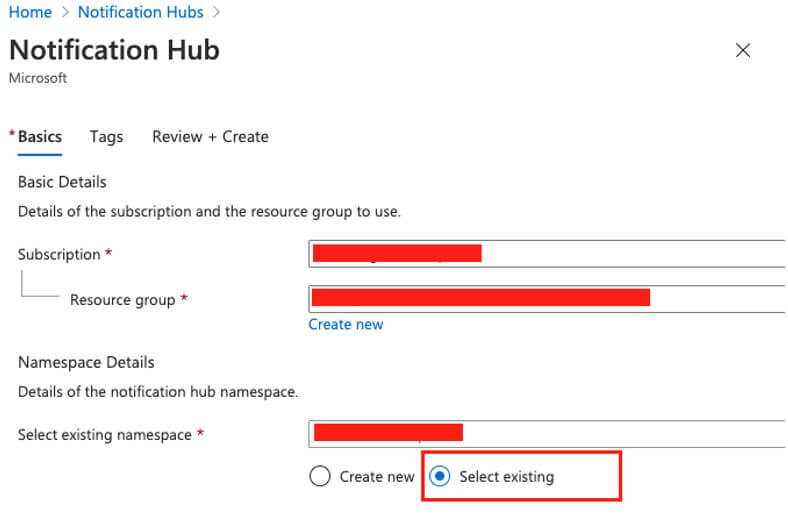The image size is (788, 515).
Task: Click the Notification Hub page title
Action: 113,50
